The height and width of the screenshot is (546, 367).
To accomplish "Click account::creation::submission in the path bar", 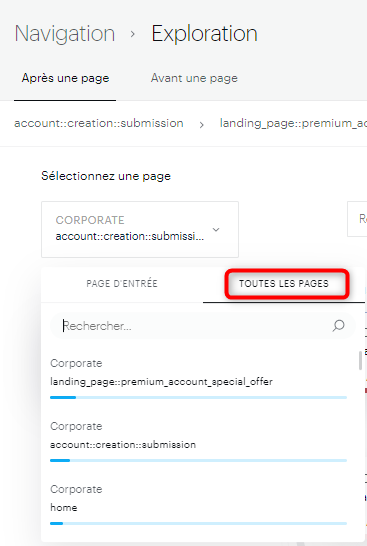I will coord(99,123).
